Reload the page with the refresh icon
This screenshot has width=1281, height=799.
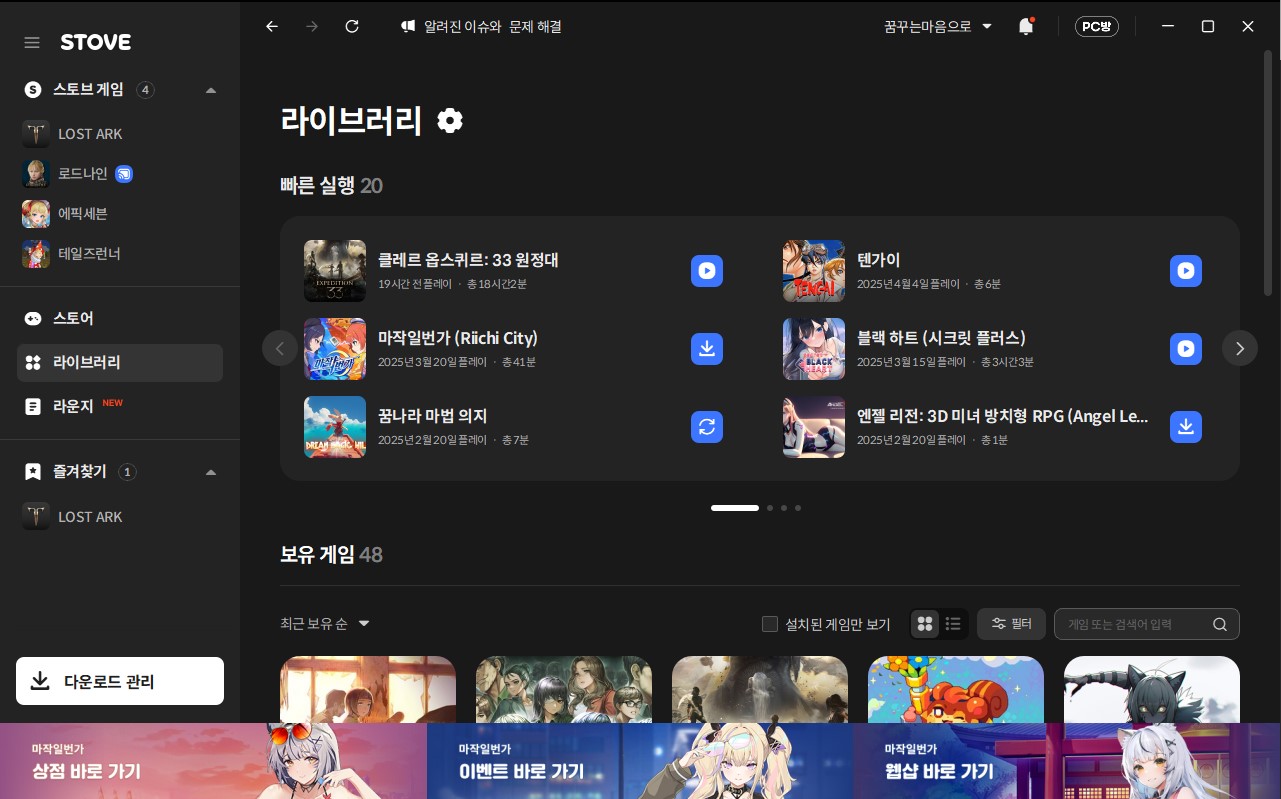(352, 27)
